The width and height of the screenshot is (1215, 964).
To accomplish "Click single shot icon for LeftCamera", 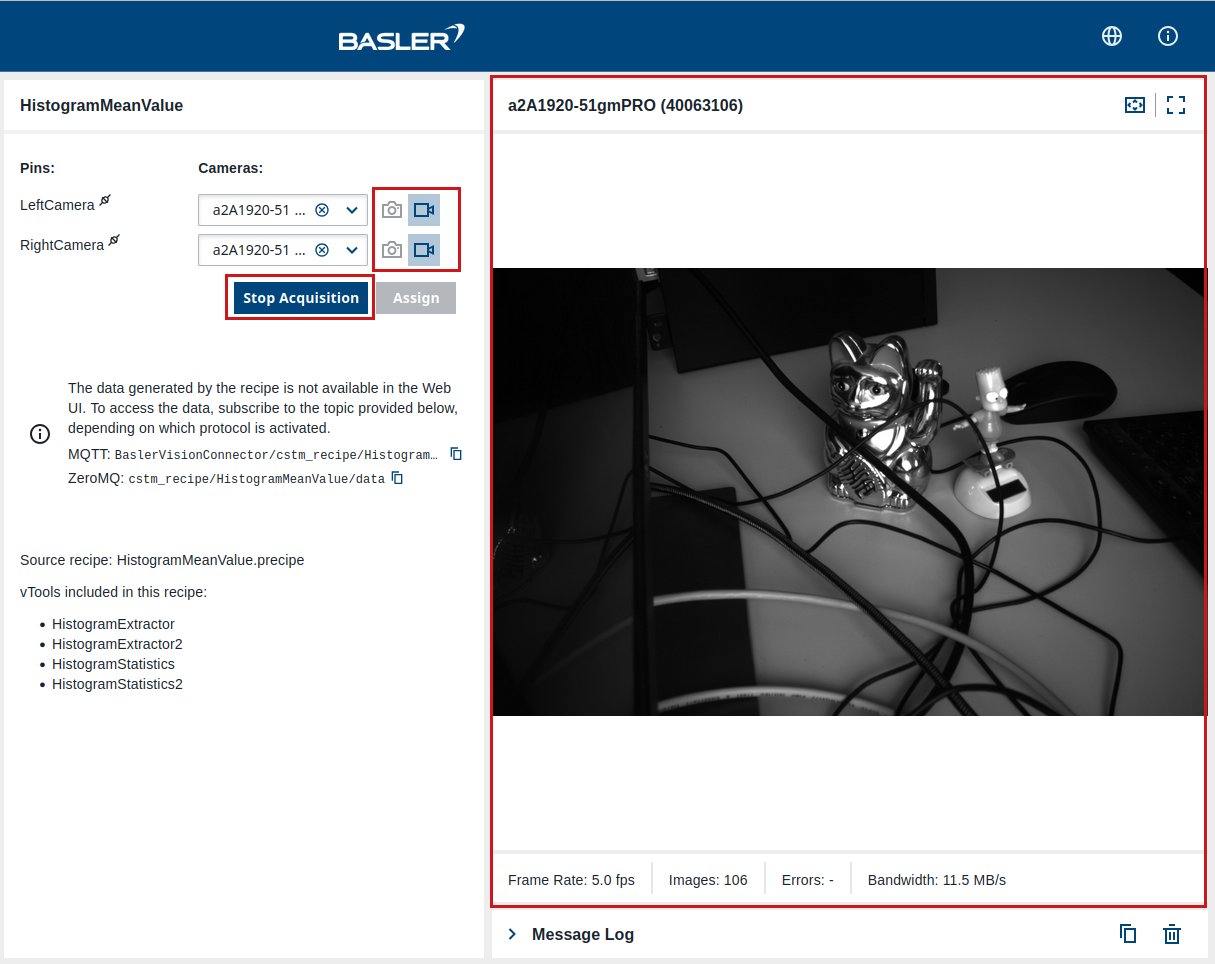I will [x=392, y=210].
